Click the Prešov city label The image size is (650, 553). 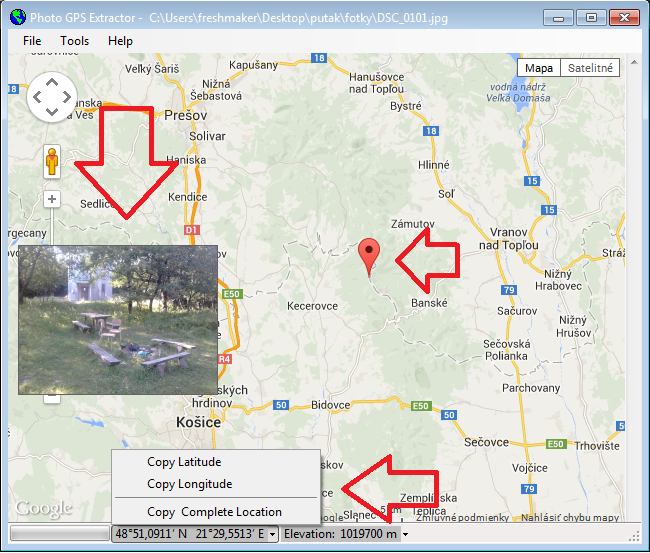185,115
